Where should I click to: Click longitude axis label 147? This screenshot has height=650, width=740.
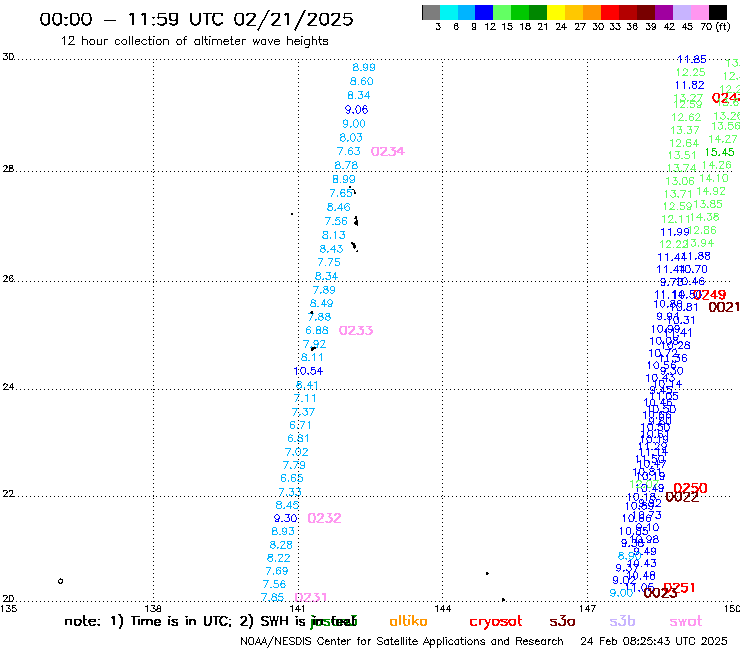588,608
